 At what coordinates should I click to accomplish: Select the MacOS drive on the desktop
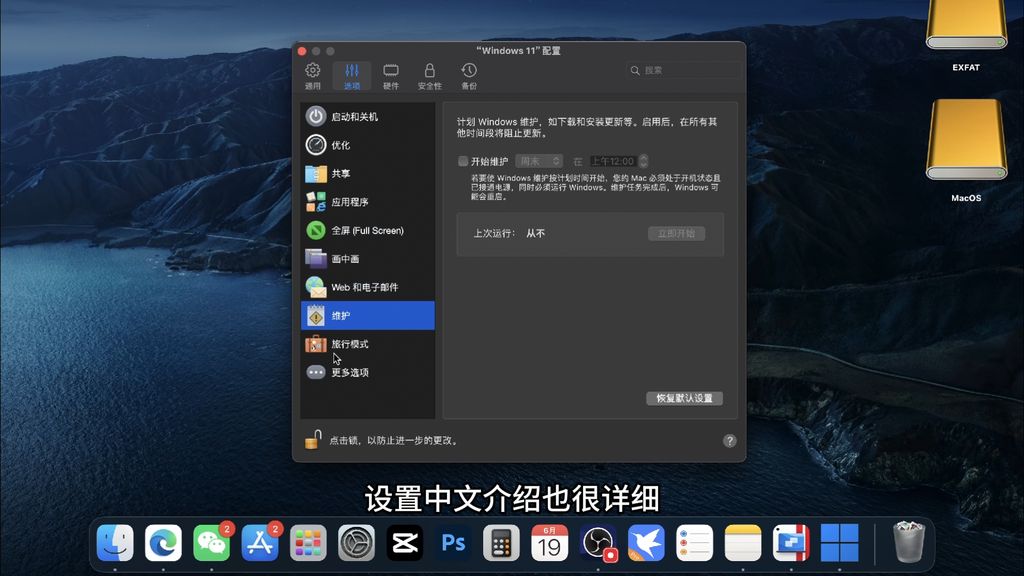point(966,150)
